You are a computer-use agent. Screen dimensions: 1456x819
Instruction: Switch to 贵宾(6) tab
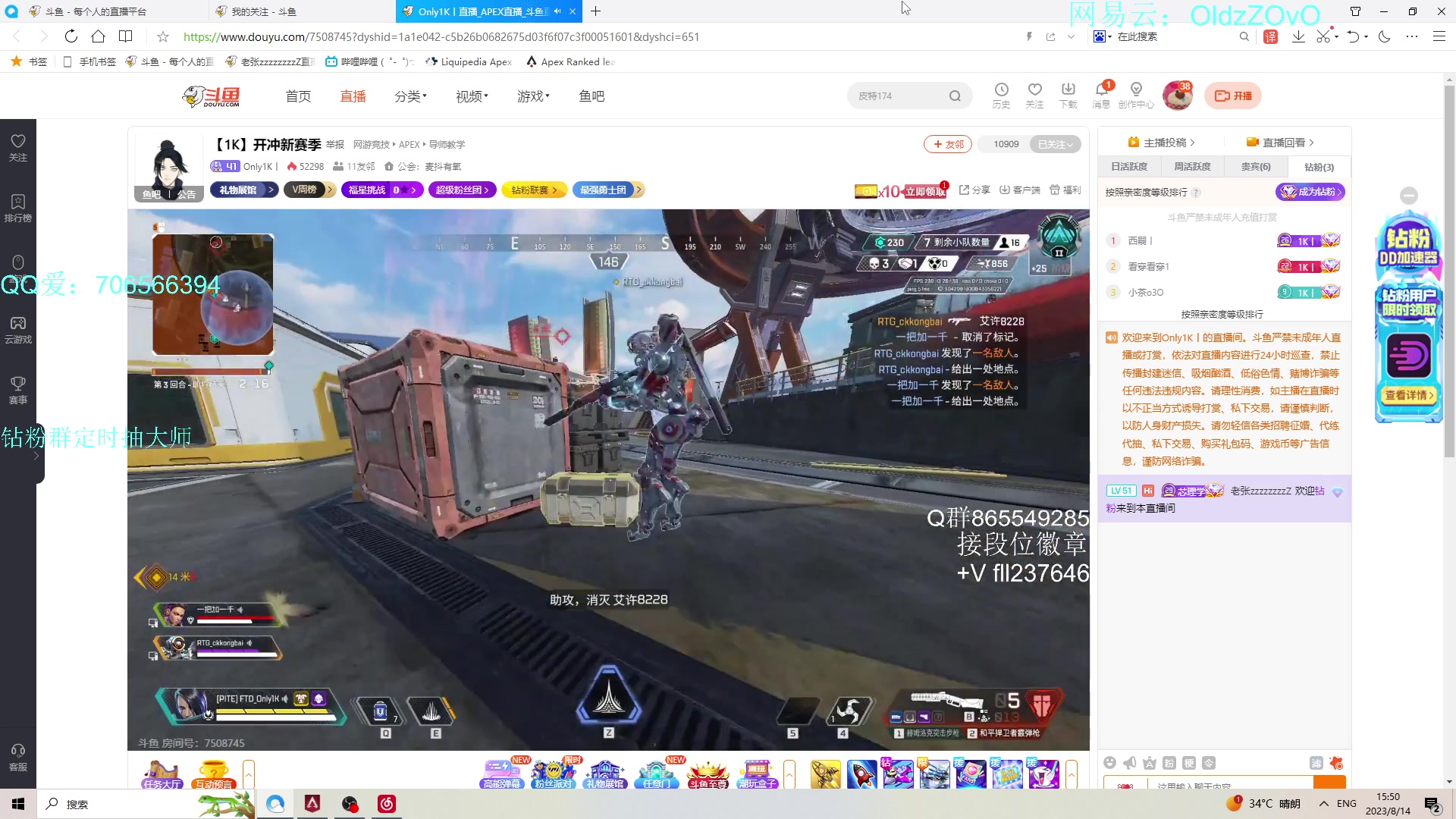click(1256, 167)
